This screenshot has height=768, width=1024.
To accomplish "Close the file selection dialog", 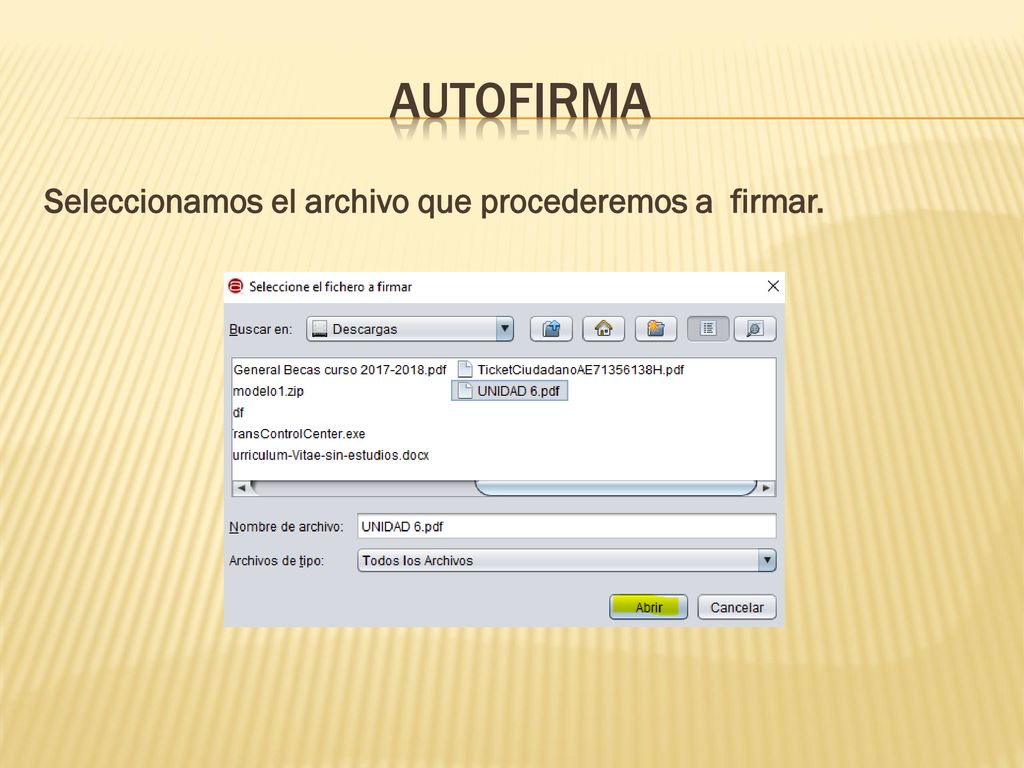I will click(x=773, y=286).
